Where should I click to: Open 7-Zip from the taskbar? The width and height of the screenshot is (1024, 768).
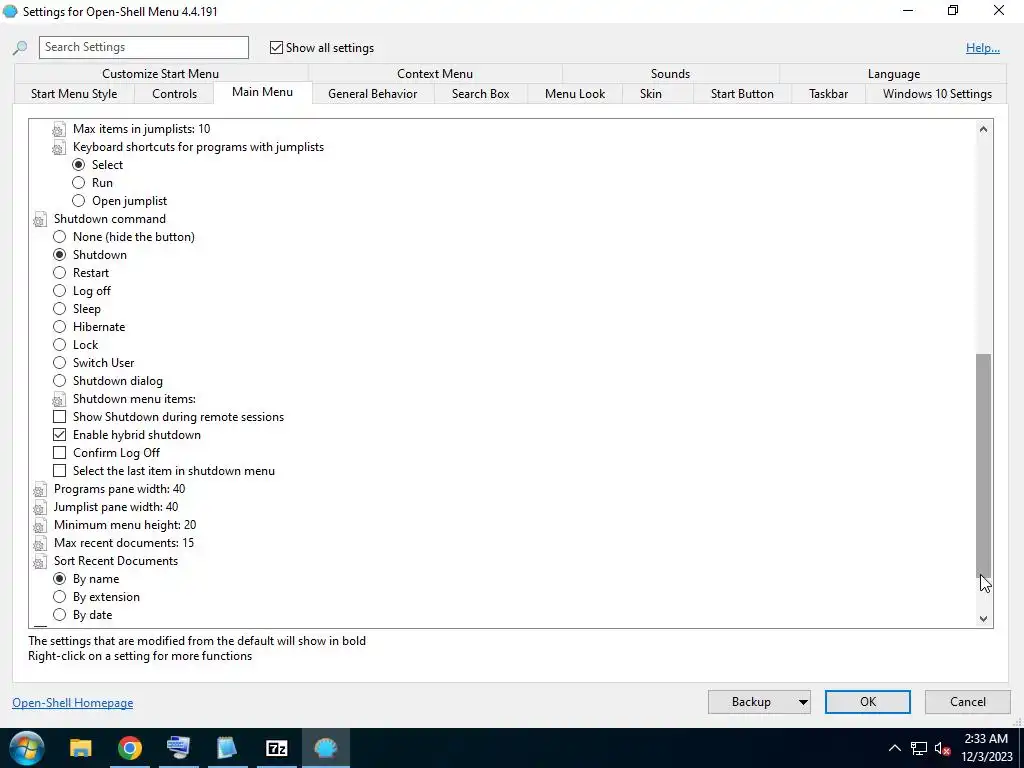pos(276,748)
